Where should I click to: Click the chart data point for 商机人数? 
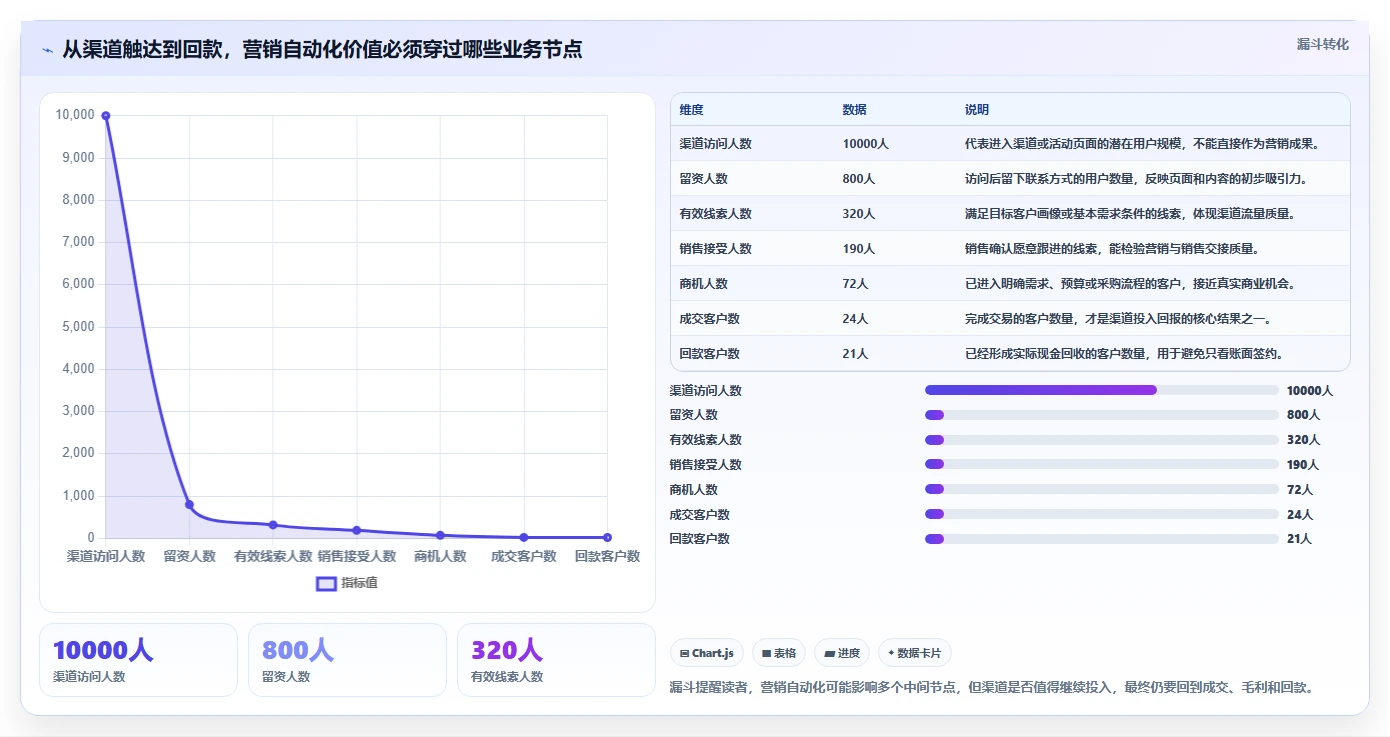440,535
